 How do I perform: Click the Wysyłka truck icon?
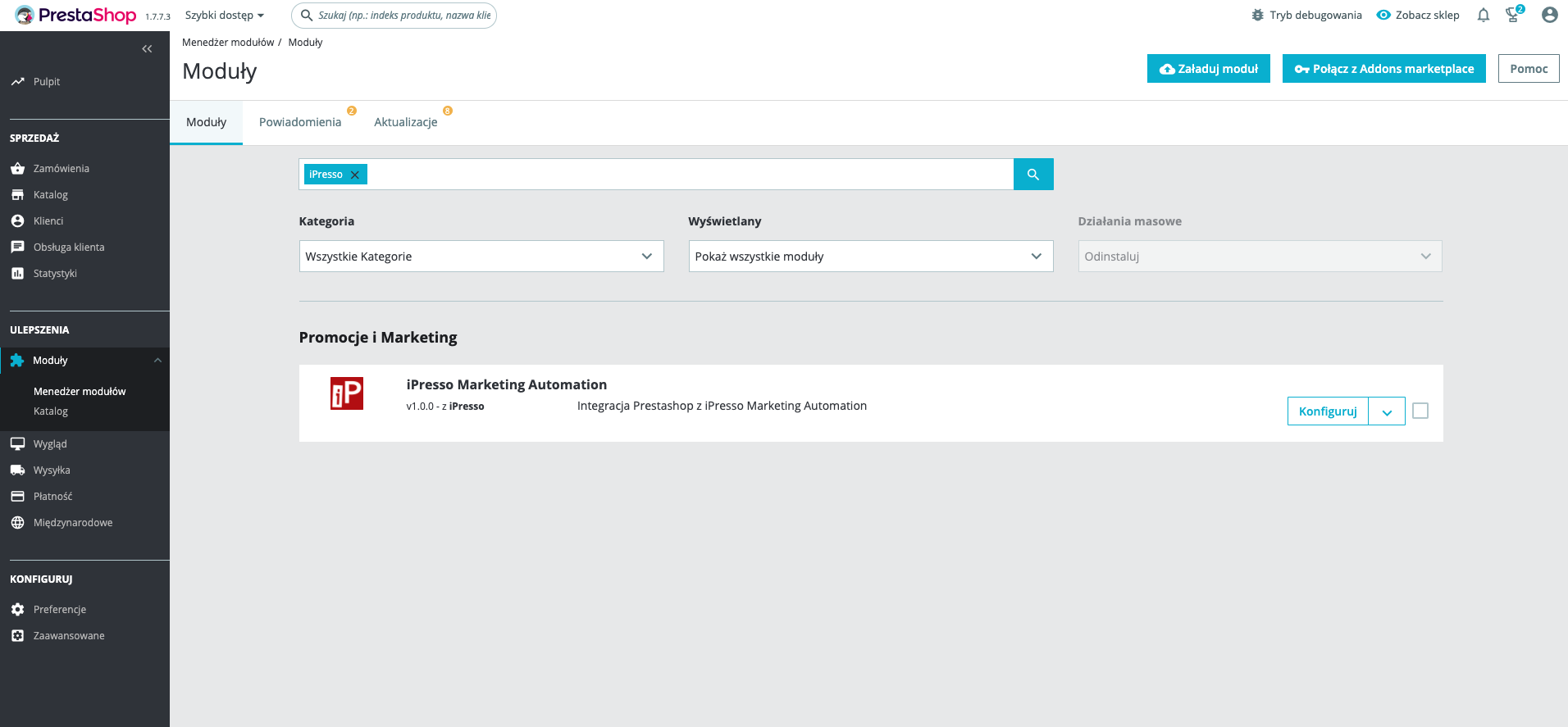[x=17, y=470]
